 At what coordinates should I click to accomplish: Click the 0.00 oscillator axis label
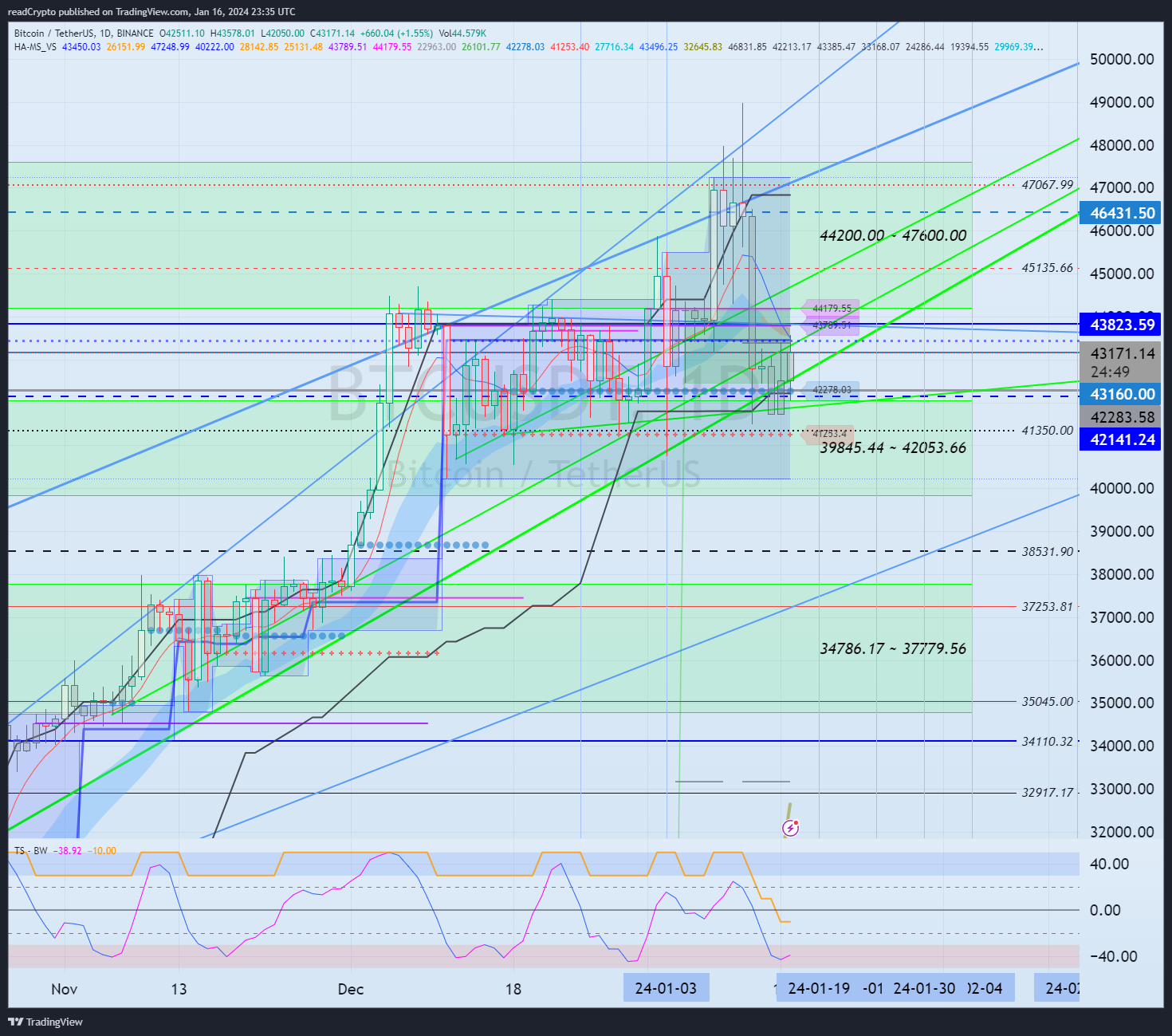1105,910
